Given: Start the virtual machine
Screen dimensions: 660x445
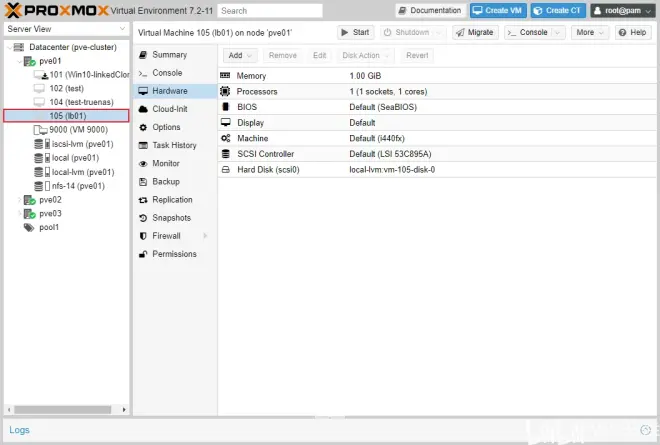Looking at the screenshot, I should point(356,32).
